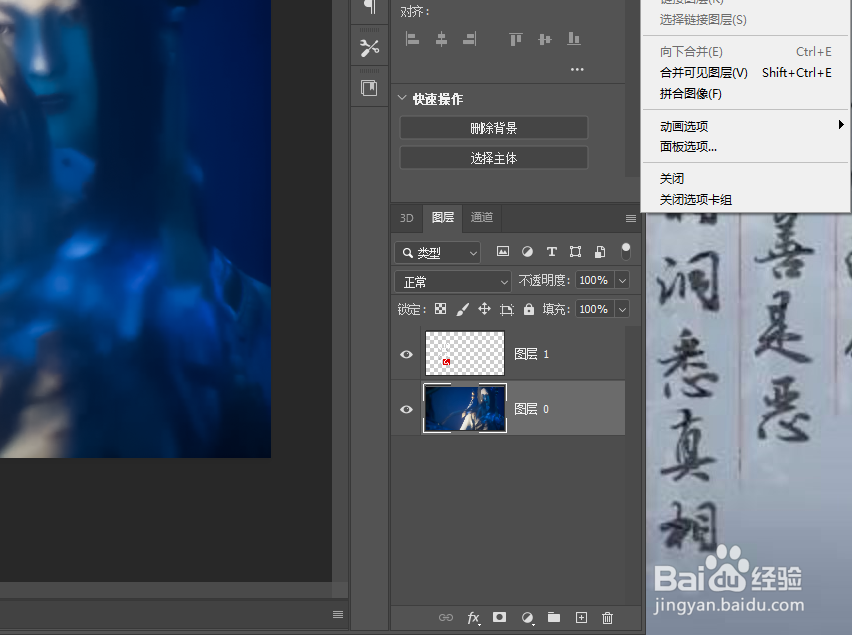The width and height of the screenshot is (852, 635).
Task: Filter layers by type (T) icon
Action: [552, 252]
